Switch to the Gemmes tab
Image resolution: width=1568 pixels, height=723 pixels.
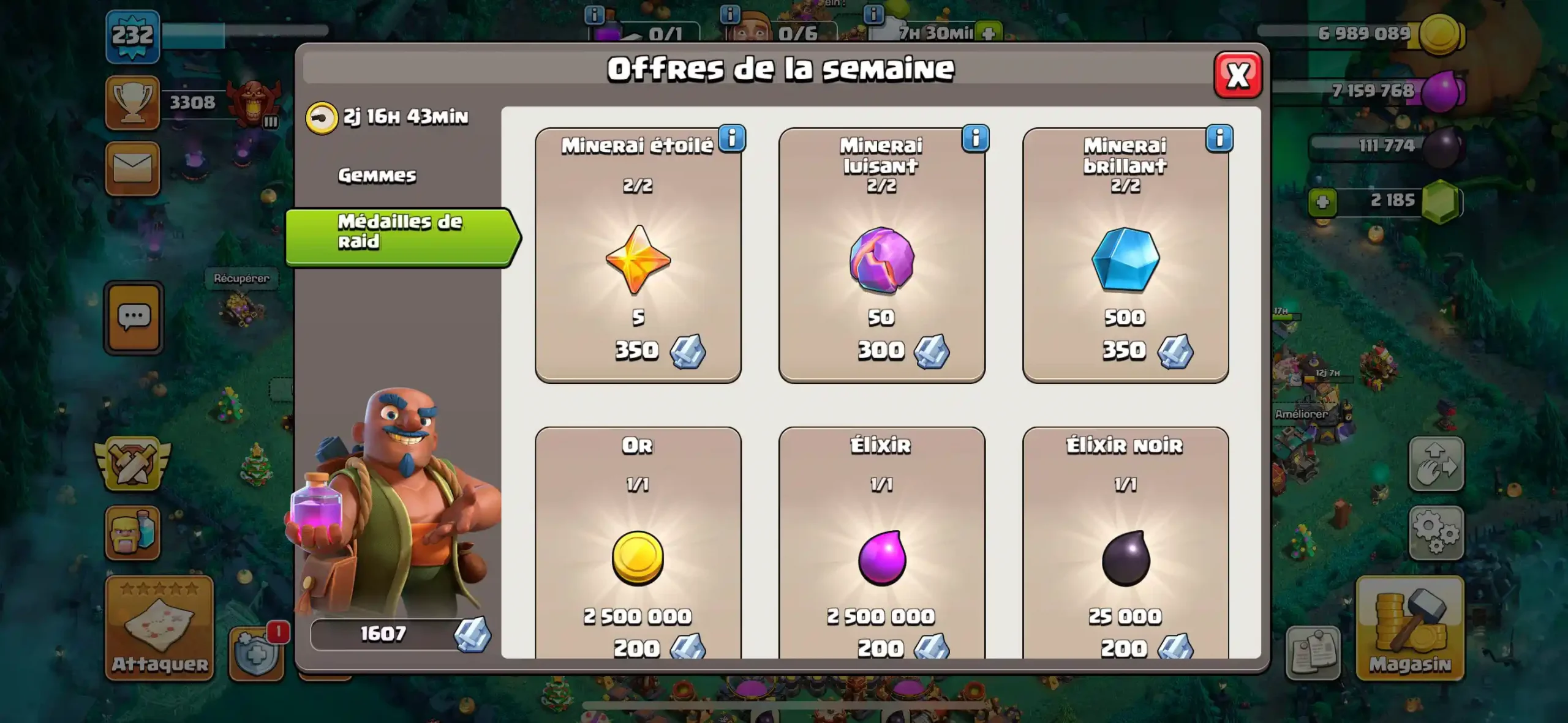pos(377,176)
